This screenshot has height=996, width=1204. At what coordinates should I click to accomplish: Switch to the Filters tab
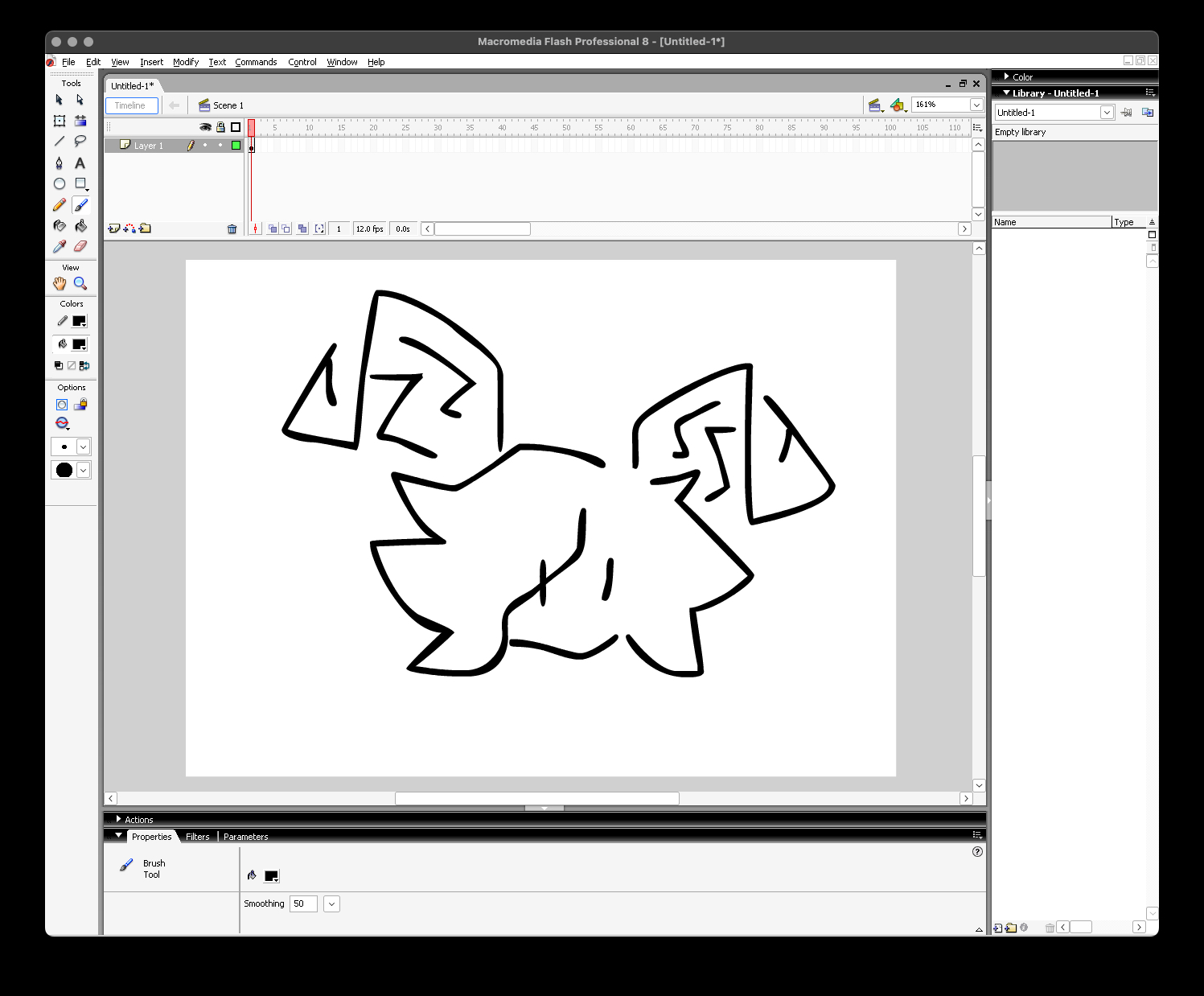coord(197,837)
